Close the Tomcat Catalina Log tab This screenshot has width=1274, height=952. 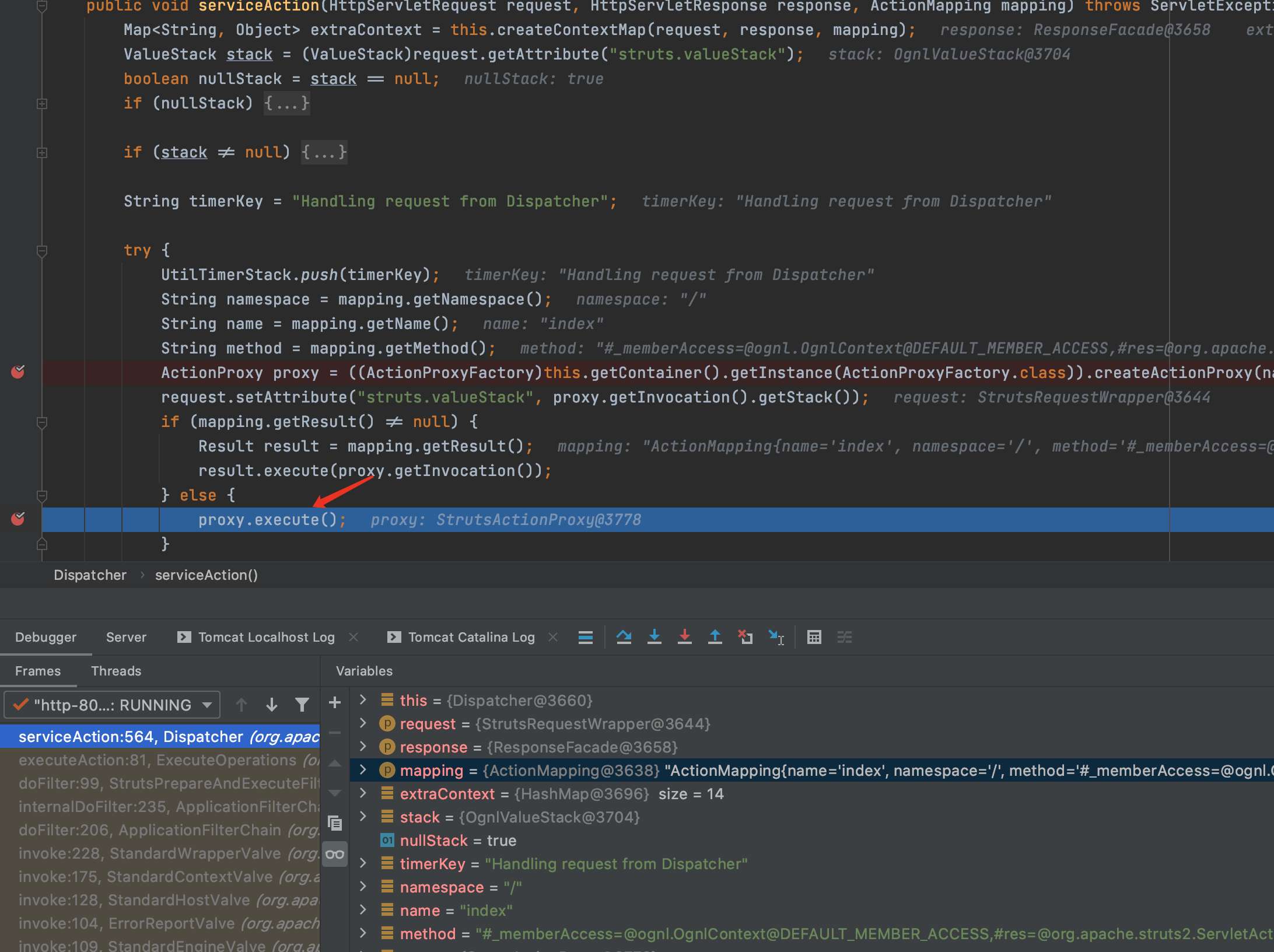(553, 637)
